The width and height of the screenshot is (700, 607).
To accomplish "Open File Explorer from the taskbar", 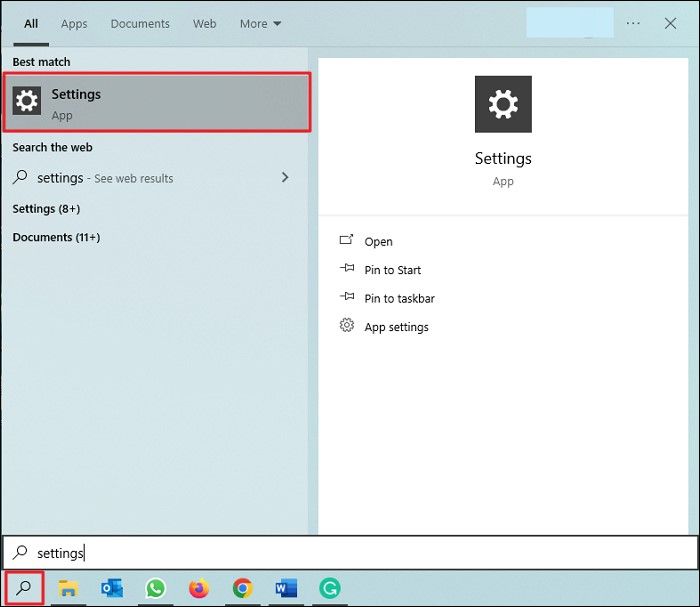I will tap(69, 589).
